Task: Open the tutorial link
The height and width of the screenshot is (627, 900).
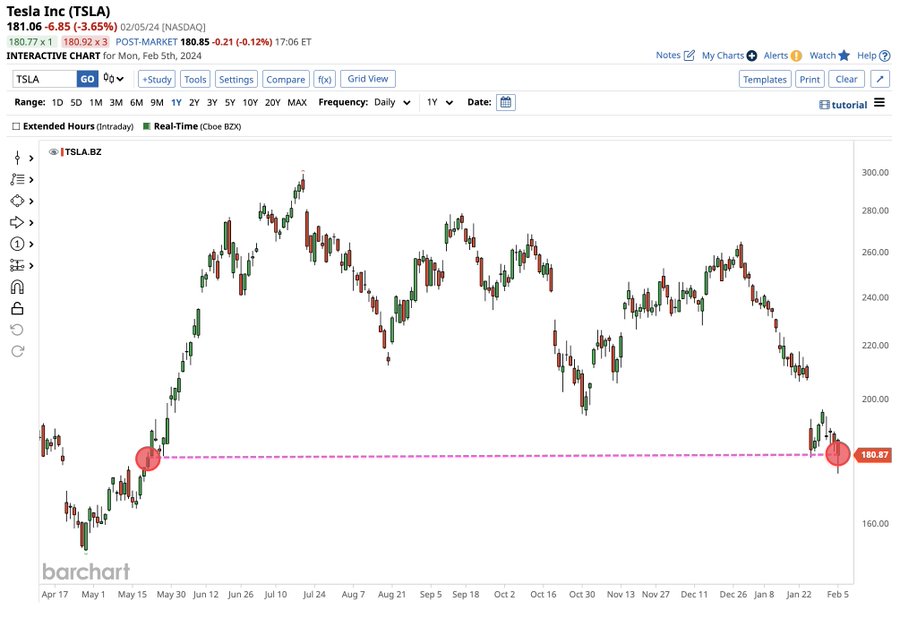Action: pos(843,104)
